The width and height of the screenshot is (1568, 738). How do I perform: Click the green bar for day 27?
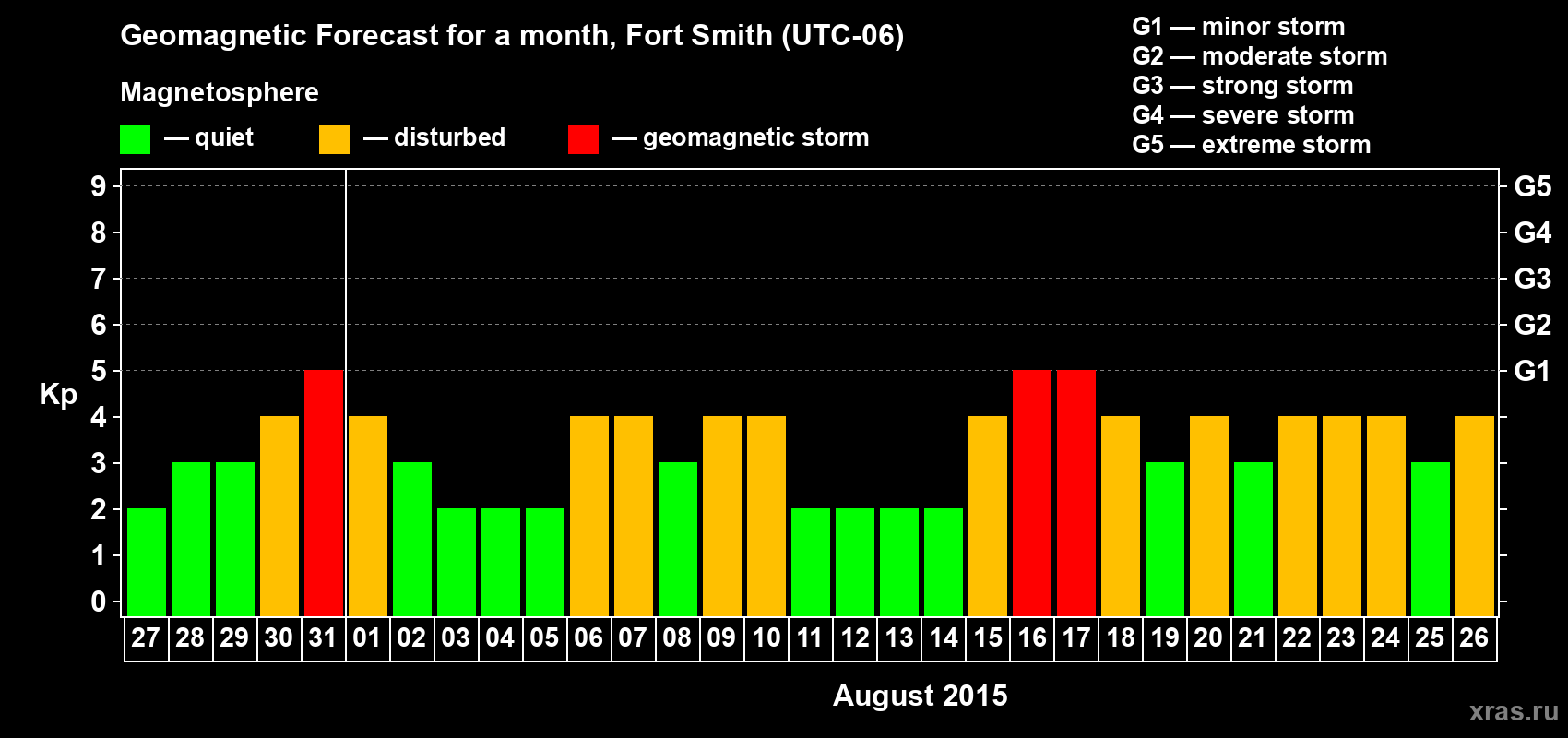point(147,563)
